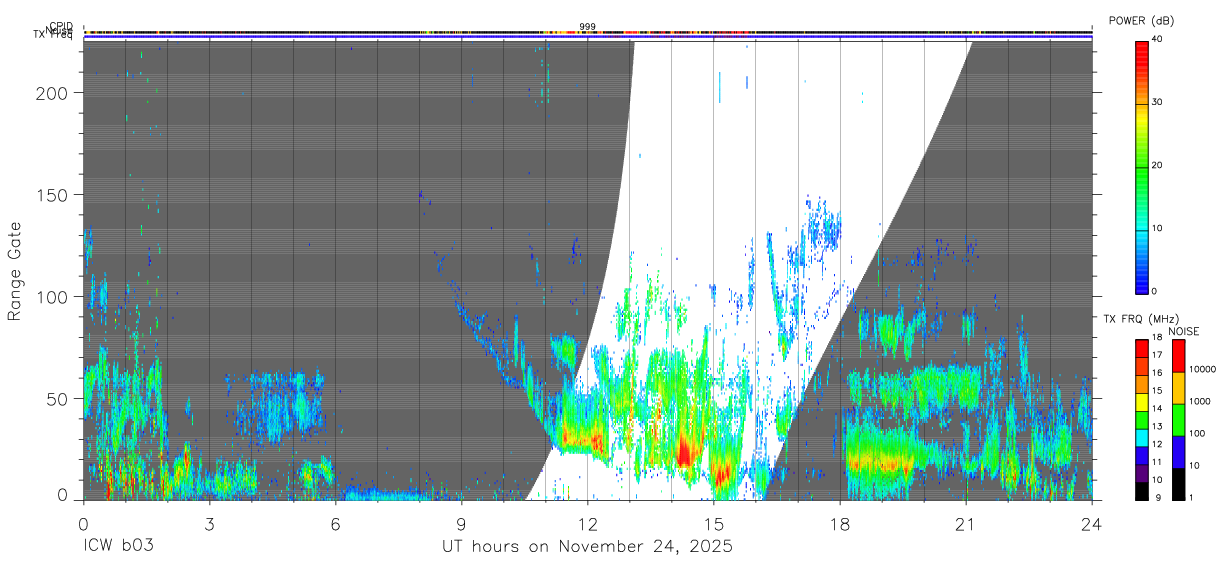Viewport: 1228px width, 567px height.
Task: Click the red high-power echo near 14 UT
Action: click(x=684, y=450)
